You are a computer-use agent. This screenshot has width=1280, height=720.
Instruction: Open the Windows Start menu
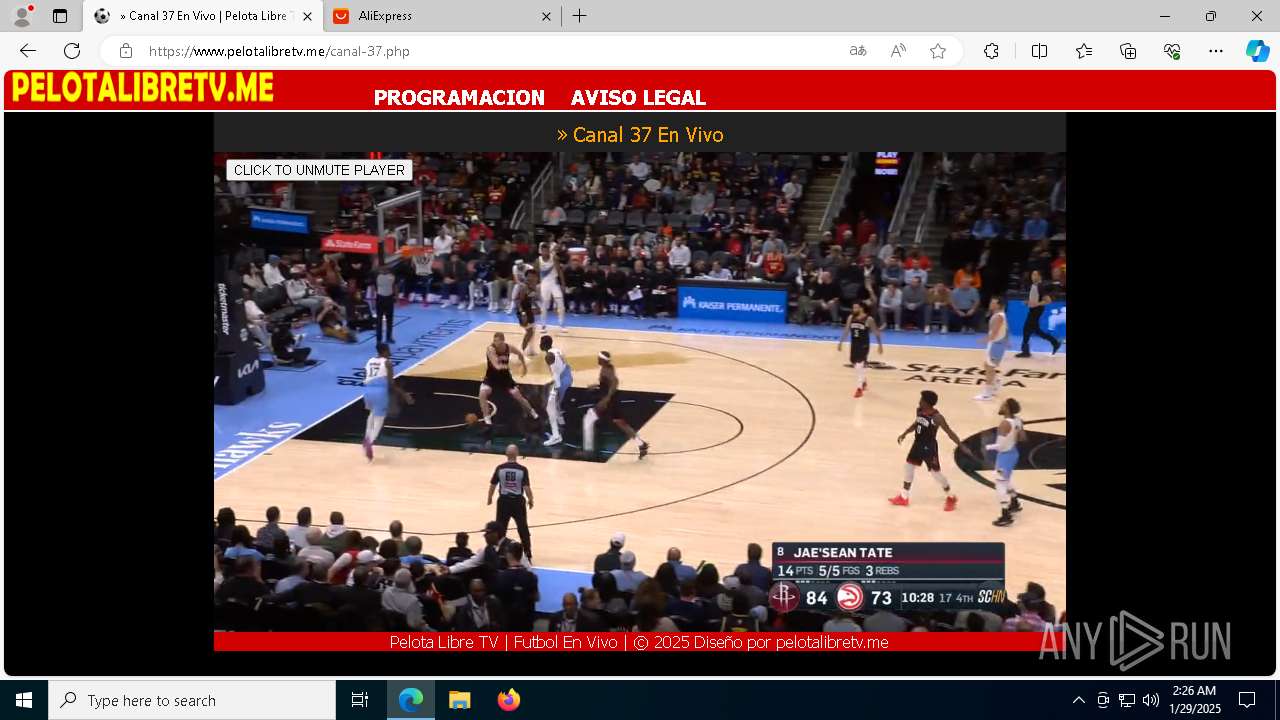24,700
